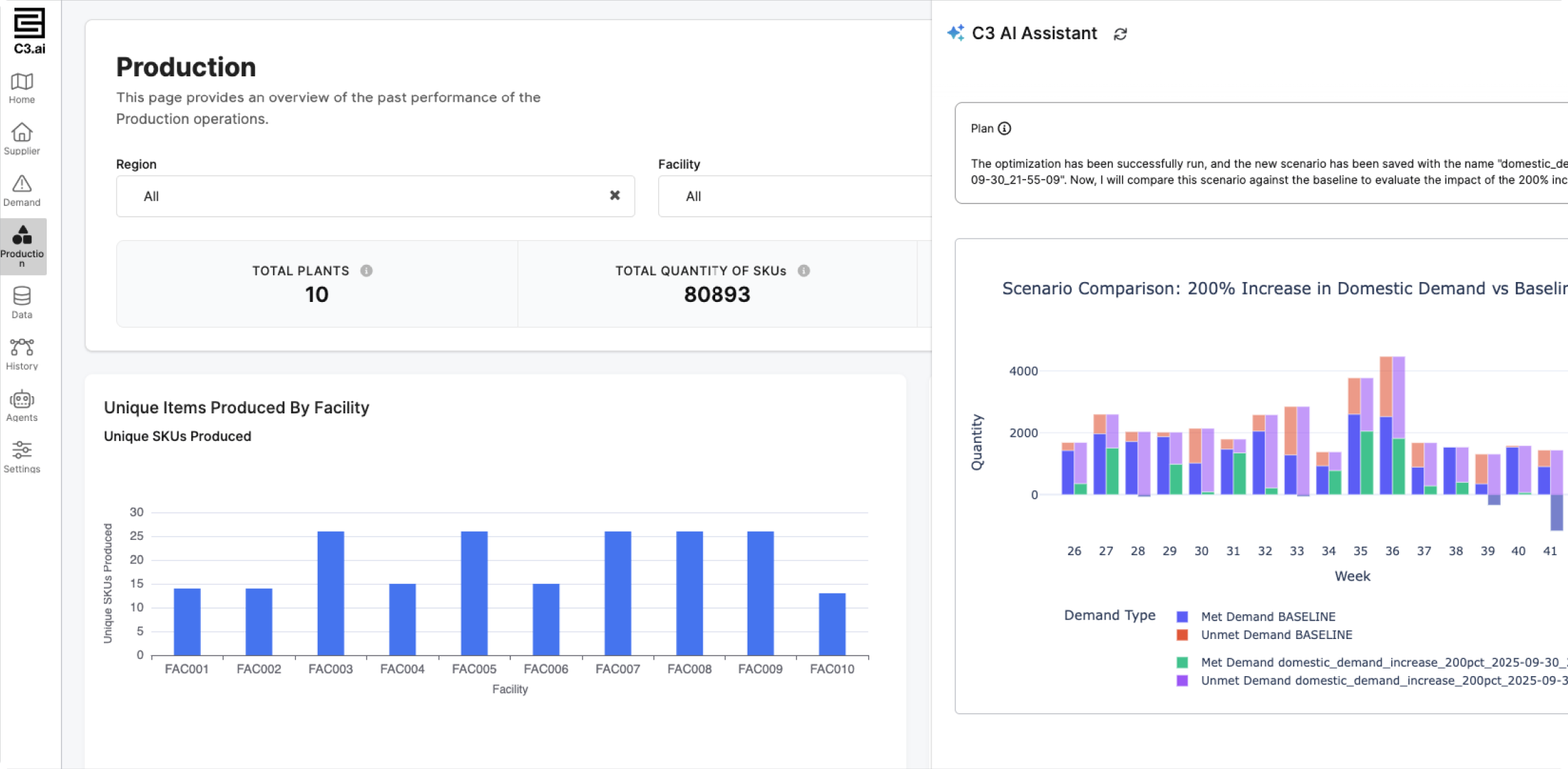
Task: Click the Unmet Demand BASELINE red swatch
Action: (x=1182, y=635)
